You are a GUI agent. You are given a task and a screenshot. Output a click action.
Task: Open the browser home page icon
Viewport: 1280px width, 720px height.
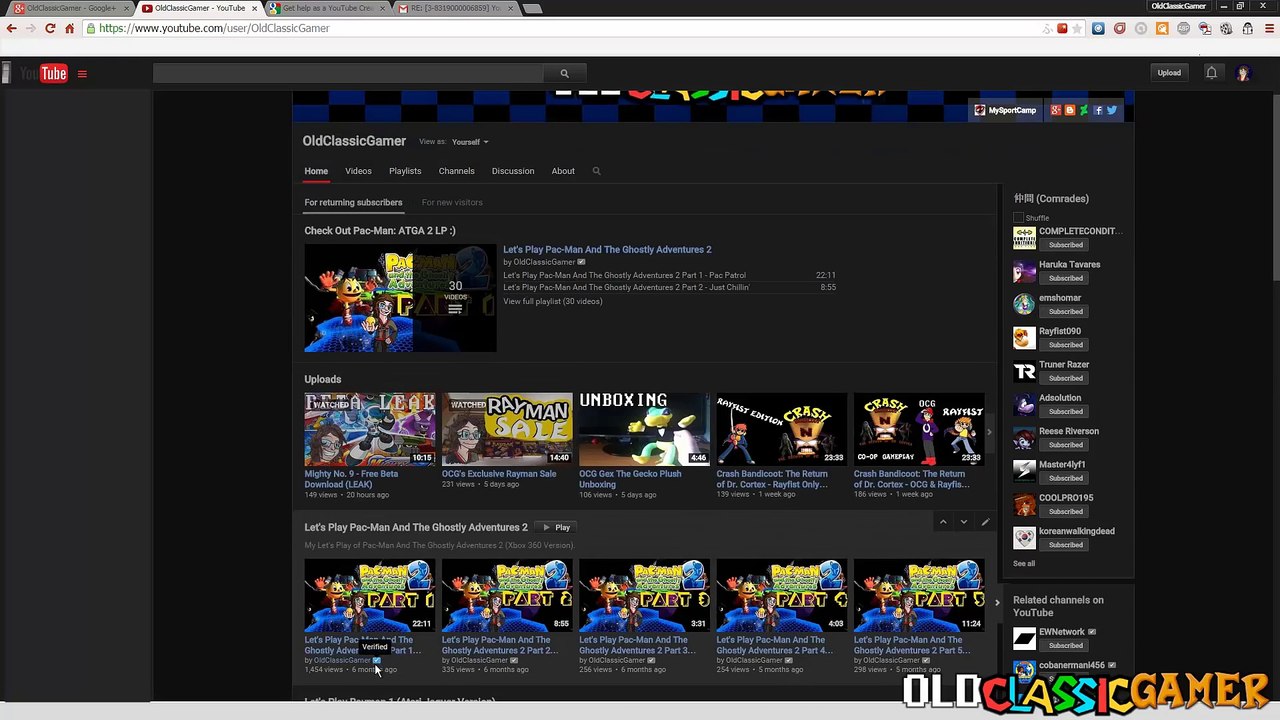pos(69,28)
